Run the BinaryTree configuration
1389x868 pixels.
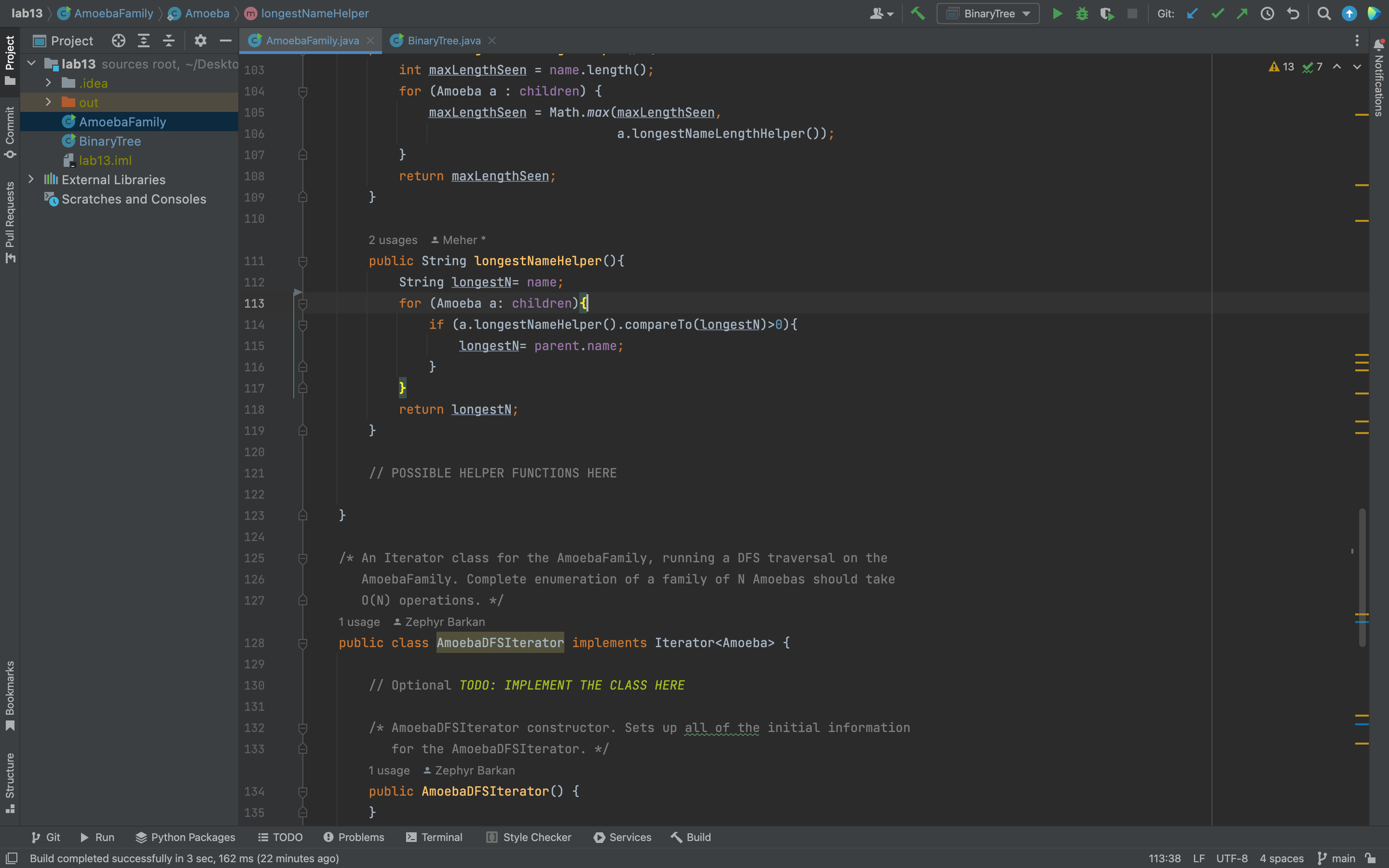click(1057, 14)
